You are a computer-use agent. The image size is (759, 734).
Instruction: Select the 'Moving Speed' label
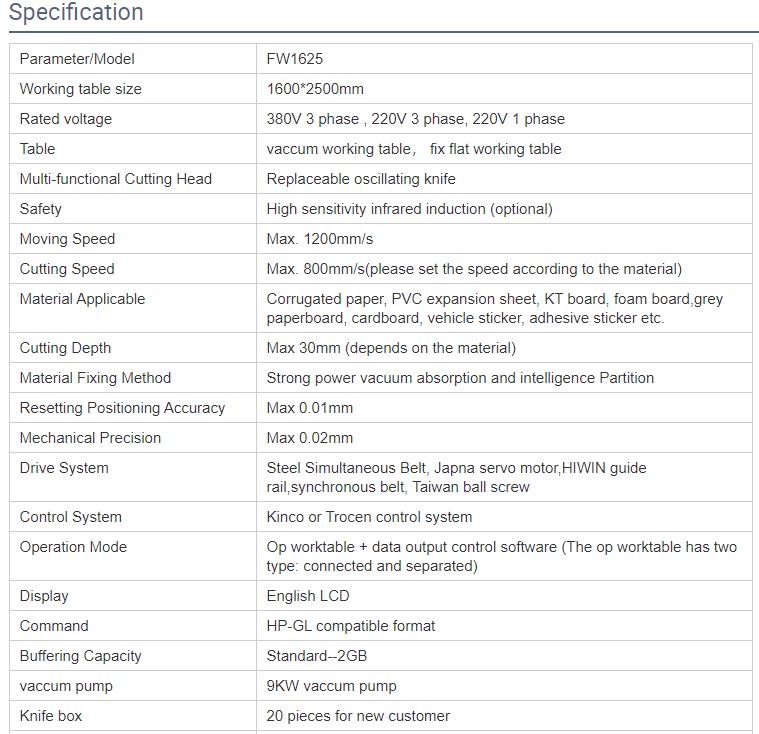coord(67,239)
